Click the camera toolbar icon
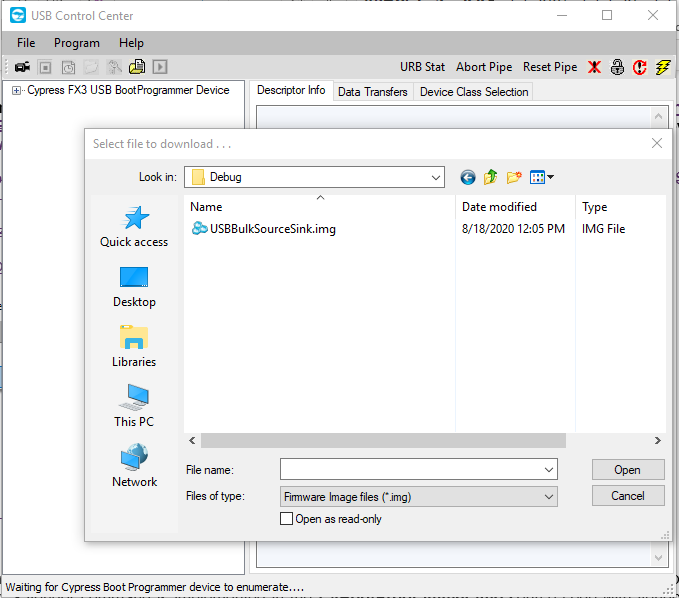The width and height of the screenshot is (679, 598). (22, 67)
